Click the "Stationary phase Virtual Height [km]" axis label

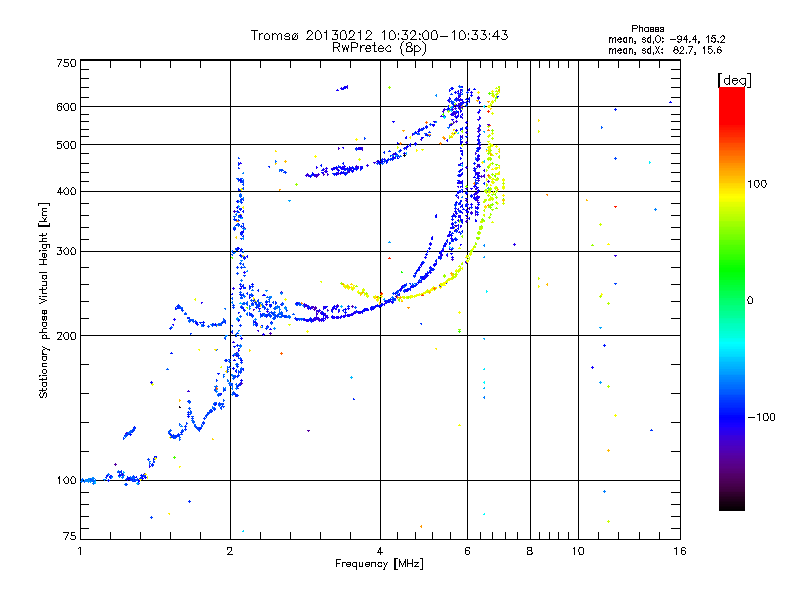point(44,301)
